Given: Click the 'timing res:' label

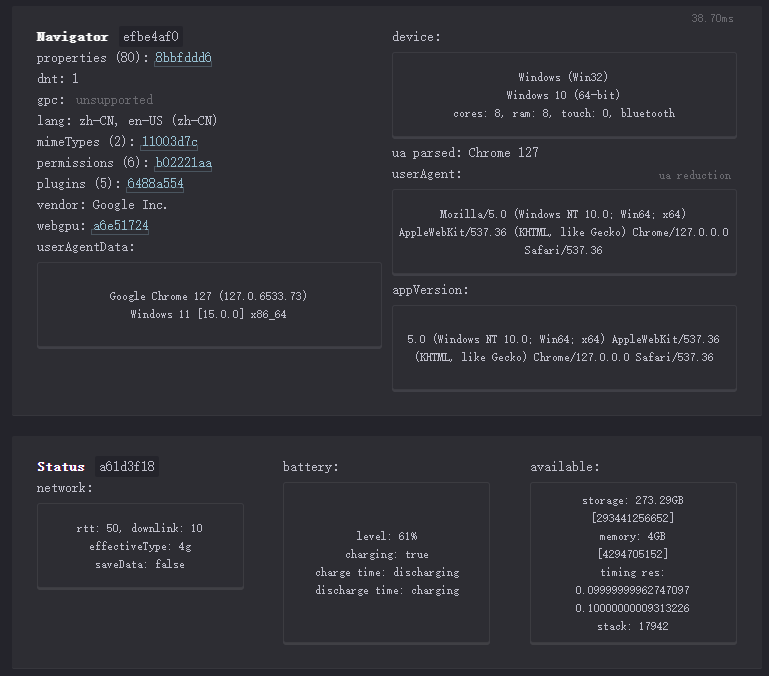Looking at the screenshot, I should [x=633, y=572].
